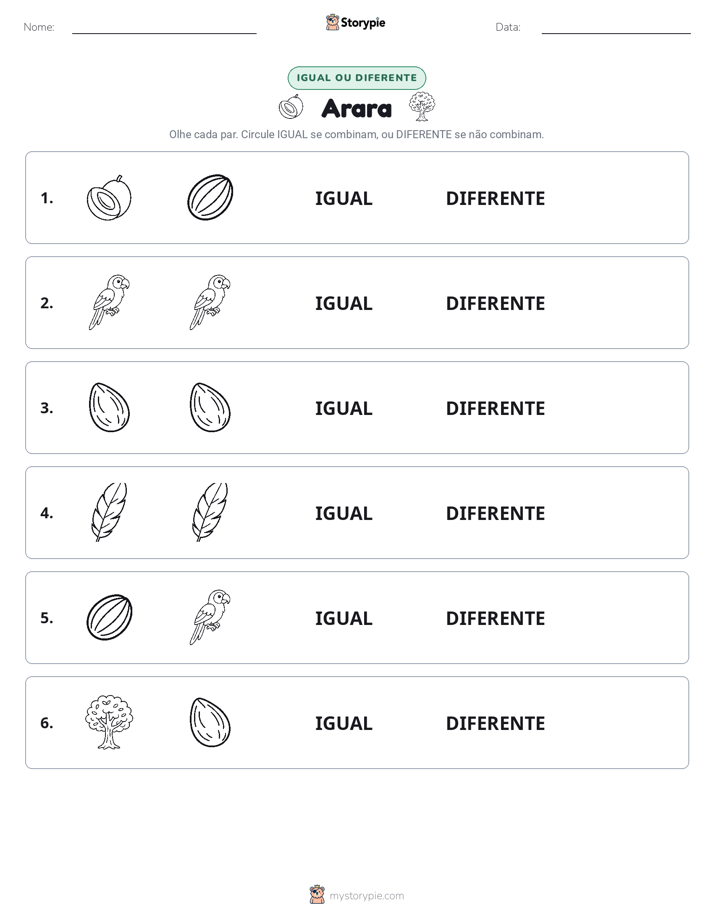Choose DIFERENTE for row 1

pyautogui.click(x=495, y=199)
